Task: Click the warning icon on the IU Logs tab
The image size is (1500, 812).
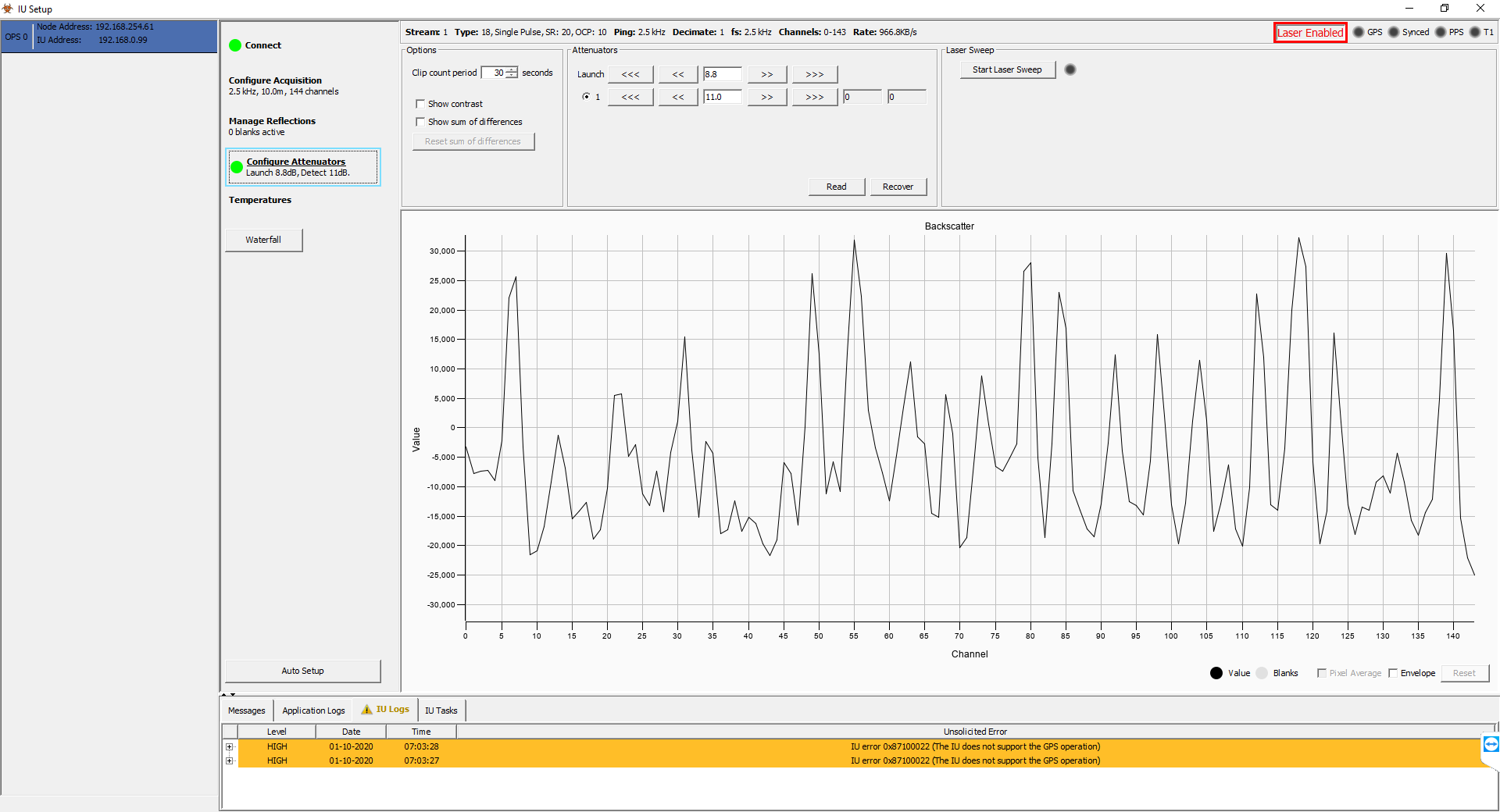Action: pyautogui.click(x=366, y=710)
